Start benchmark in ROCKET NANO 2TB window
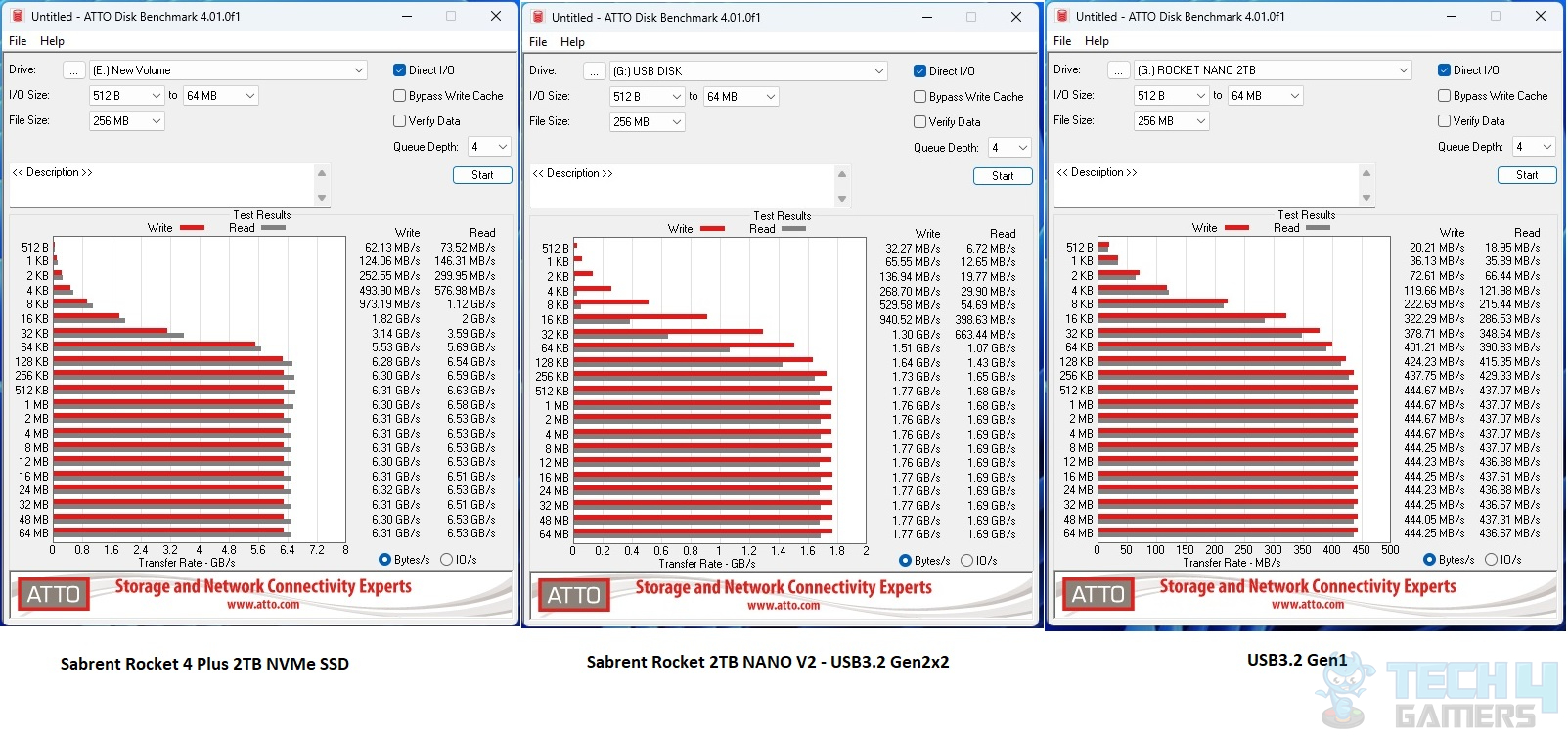 (x=1527, y=175)
